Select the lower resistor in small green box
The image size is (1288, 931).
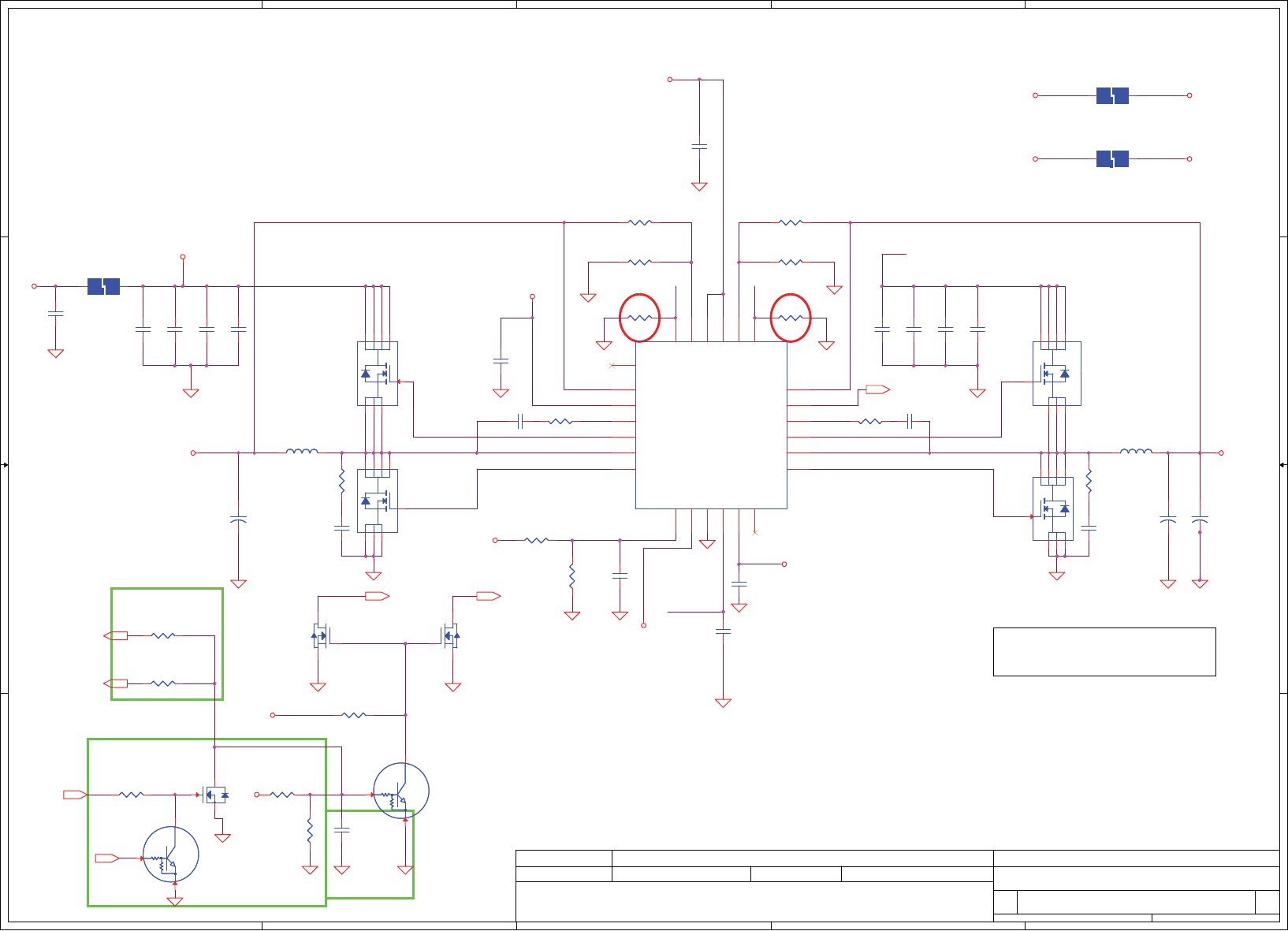coord(163,683)
